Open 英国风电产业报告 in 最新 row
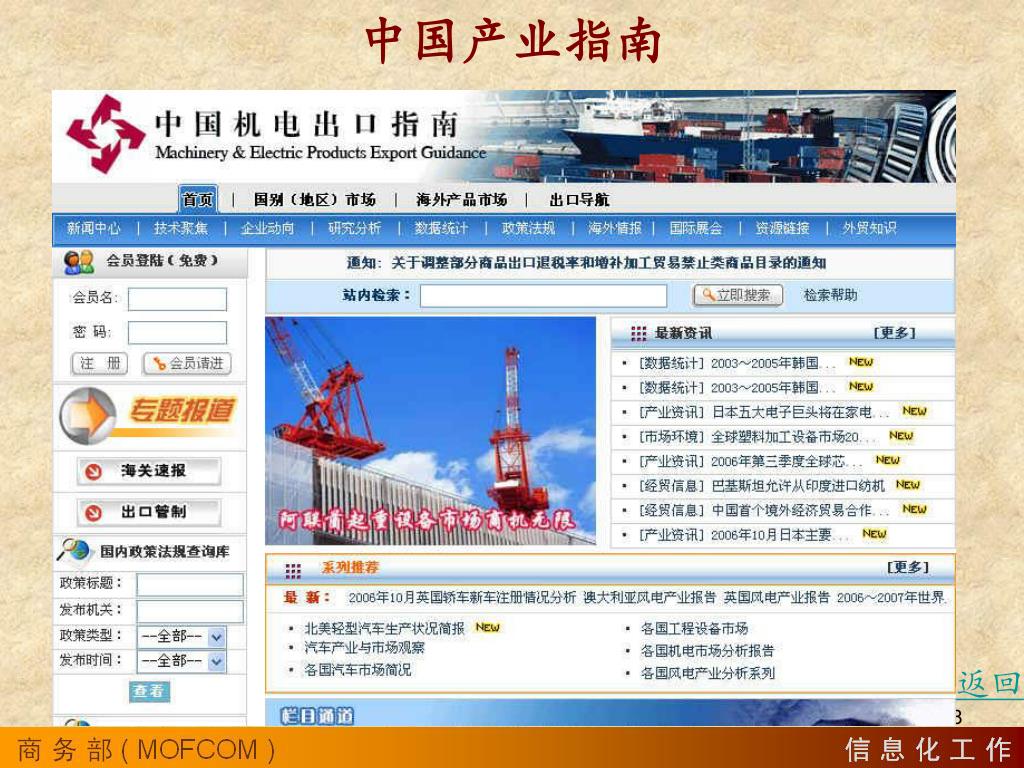The height and width of the screenshot is (768, 1024). pyautogui.click(x=776, y=598)
